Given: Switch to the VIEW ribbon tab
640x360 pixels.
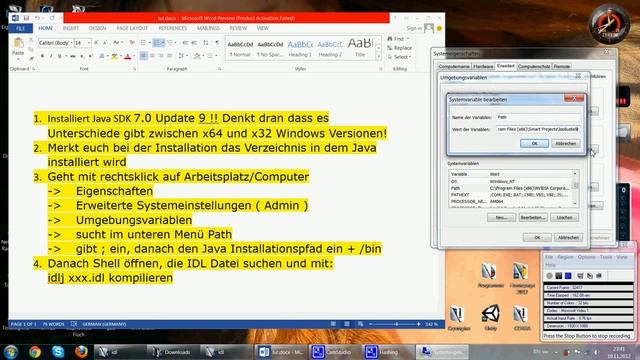Looking at the screenshot, I should click(x=262, y=28).
